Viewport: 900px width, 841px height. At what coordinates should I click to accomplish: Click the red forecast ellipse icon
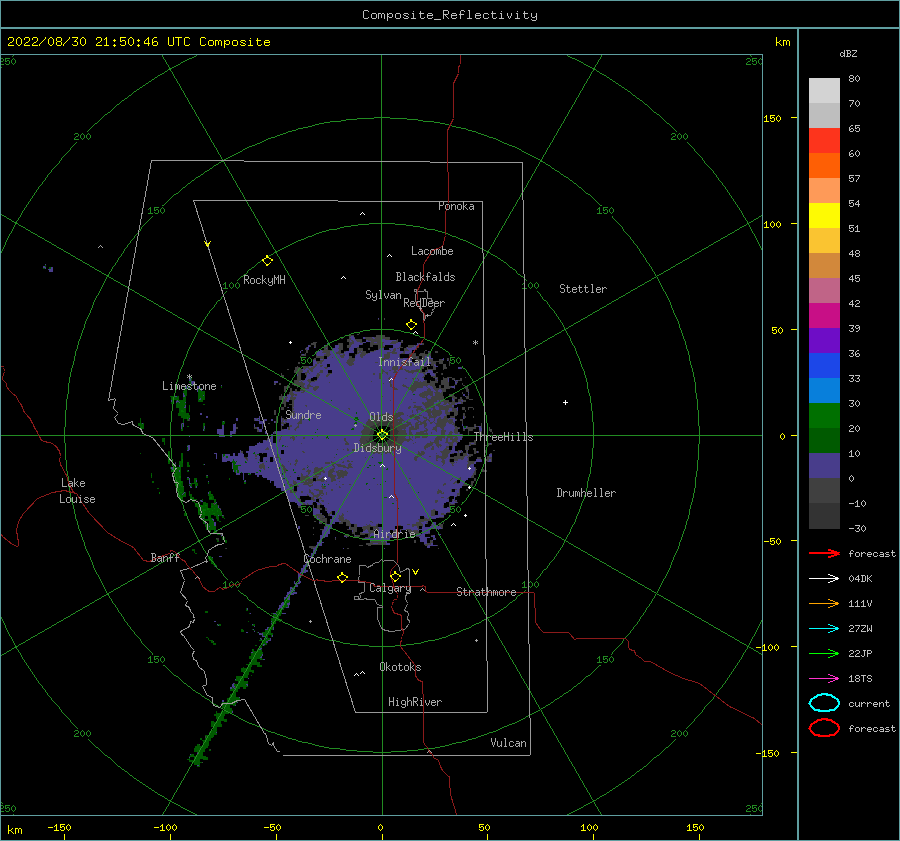click(824, 728)
